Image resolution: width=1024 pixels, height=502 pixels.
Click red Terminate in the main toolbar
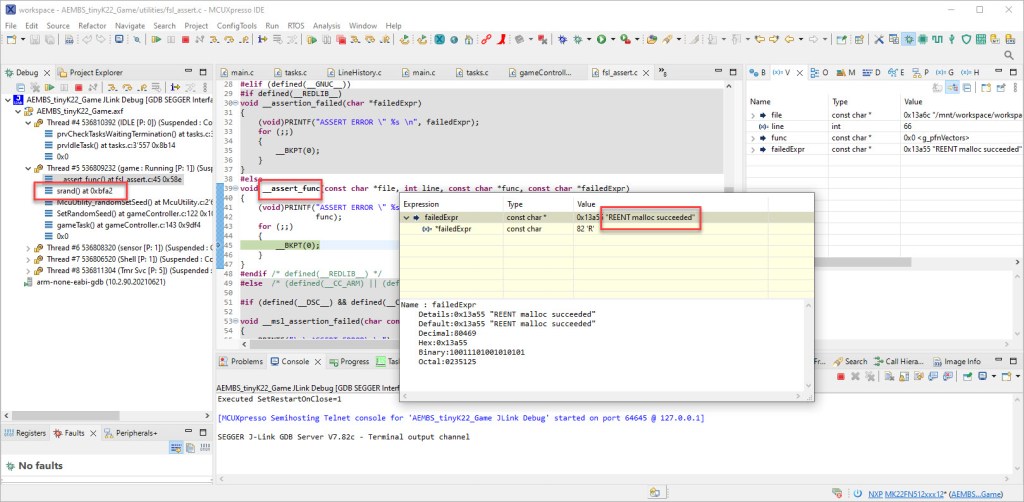(185, 40)
